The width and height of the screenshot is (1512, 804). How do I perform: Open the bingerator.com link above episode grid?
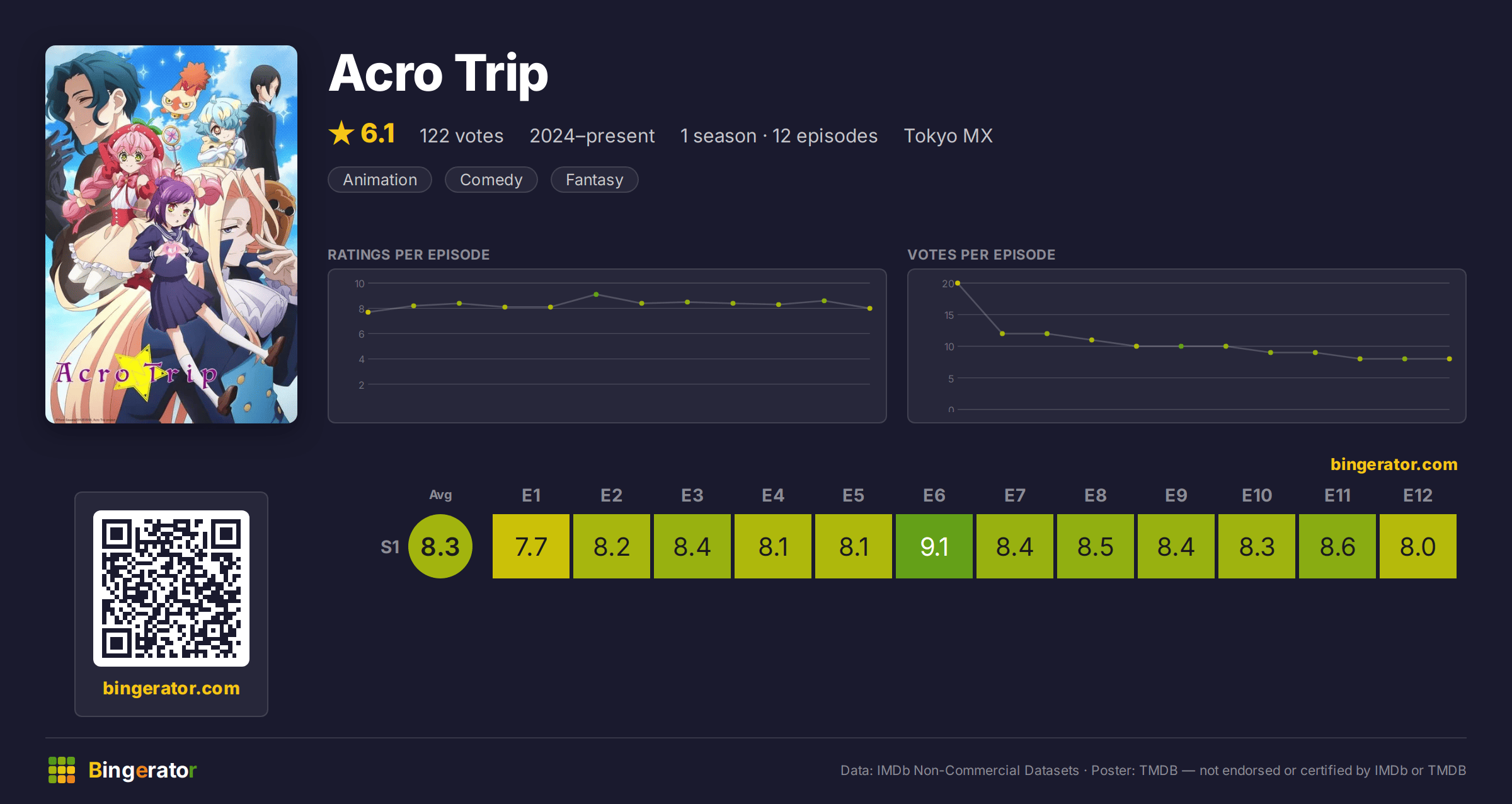pyautogui.click(x=1394, y=464)
